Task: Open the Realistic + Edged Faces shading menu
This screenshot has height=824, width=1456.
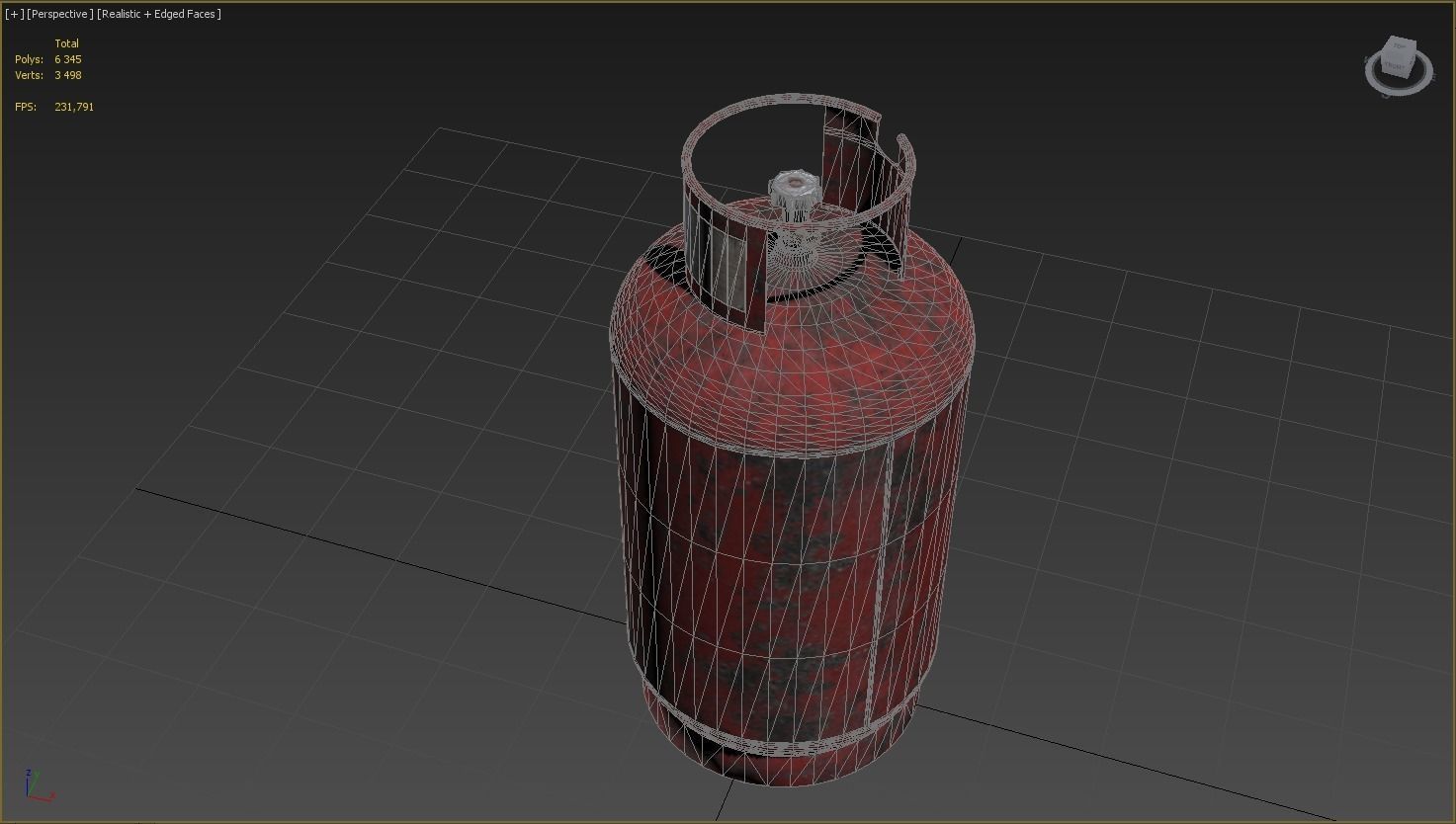Action: (159, 14)
